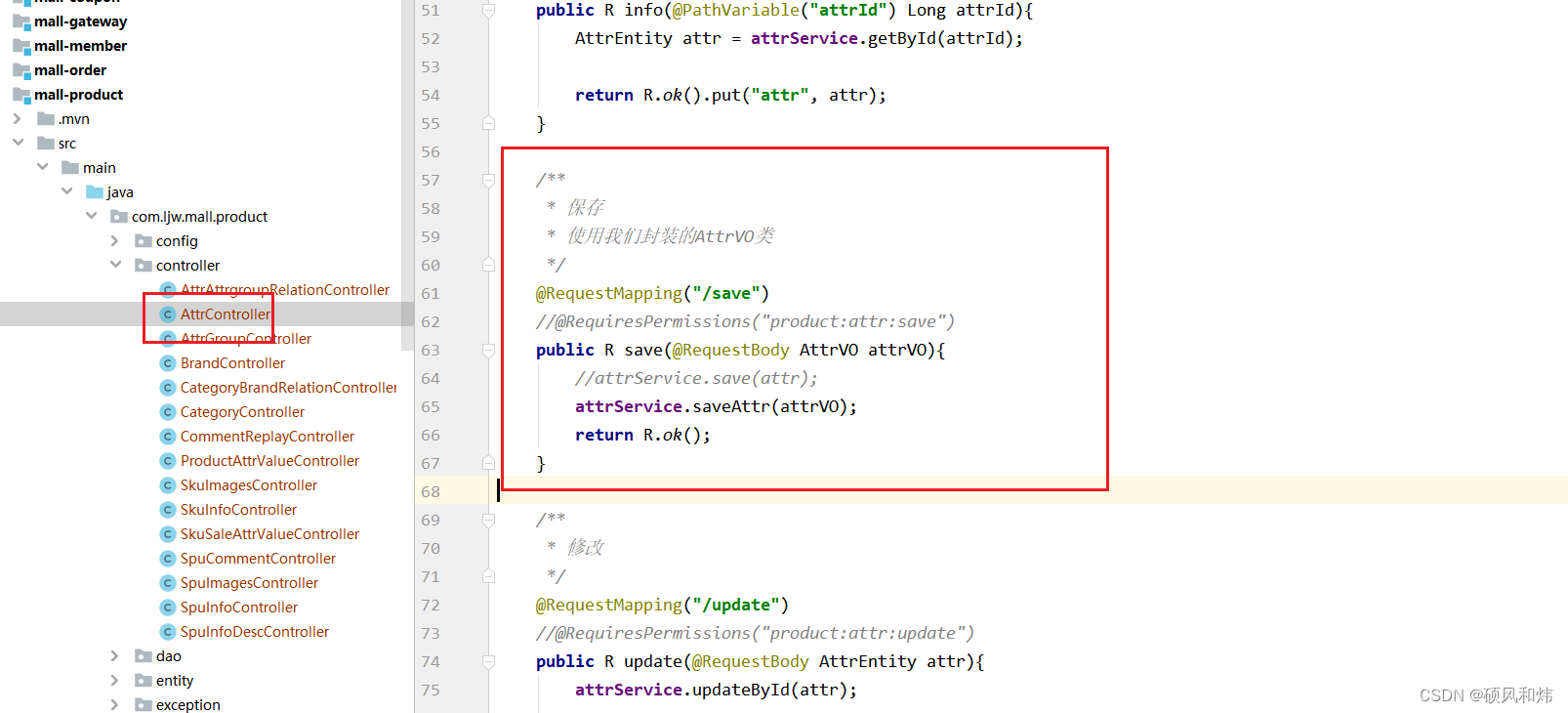
Task: Click the config package folder icon
Action: (144, 240)
